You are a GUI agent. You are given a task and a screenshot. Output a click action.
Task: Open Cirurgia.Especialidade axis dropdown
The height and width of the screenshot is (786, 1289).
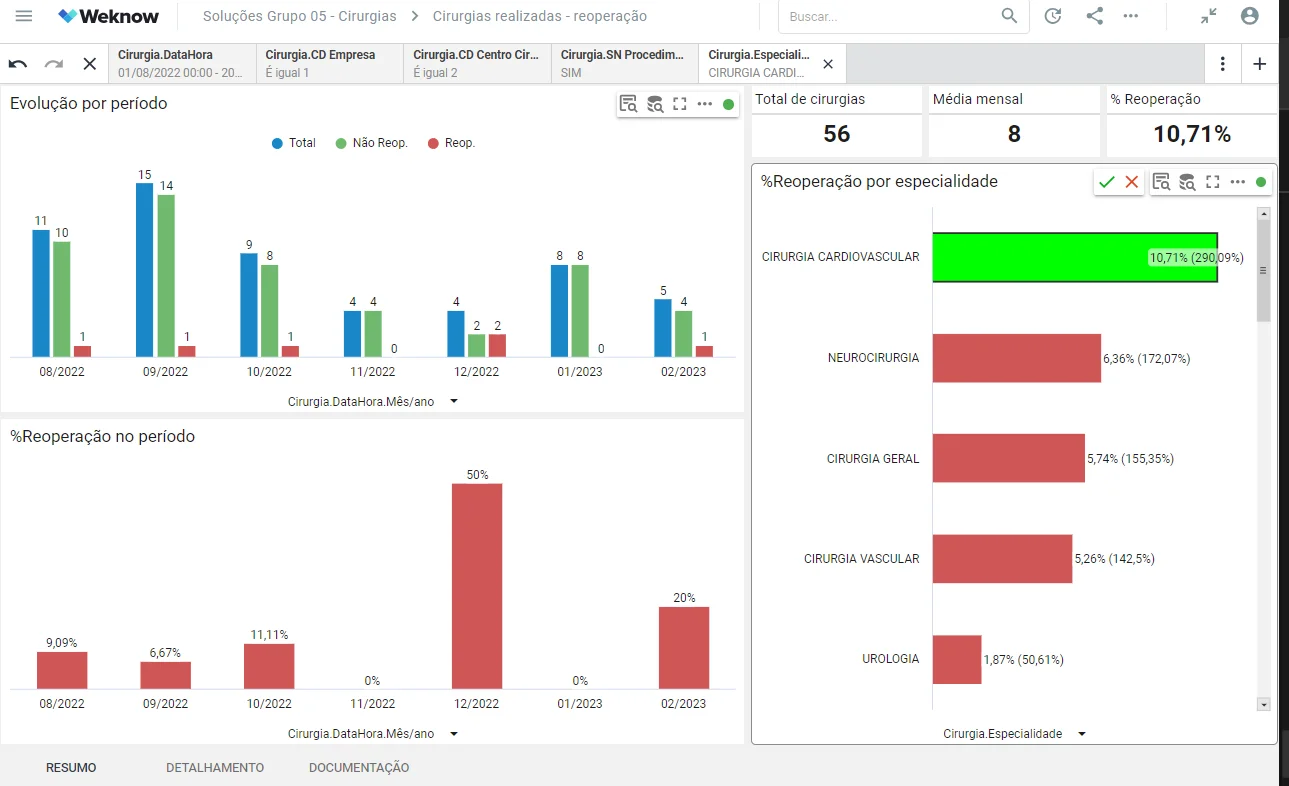[x=1015, y=734]
